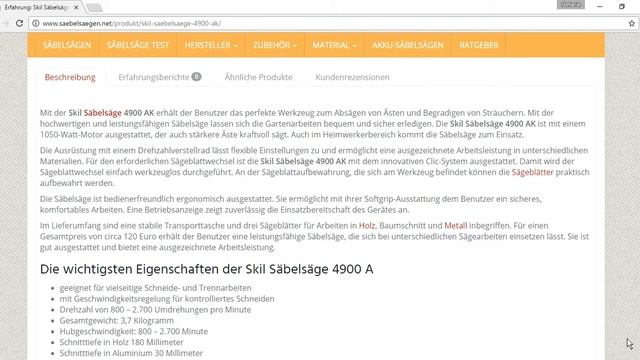Open AKKU-SÄBELSÄGEN navigation item
The width and height of the screenshot is (640, 360).
408,45
